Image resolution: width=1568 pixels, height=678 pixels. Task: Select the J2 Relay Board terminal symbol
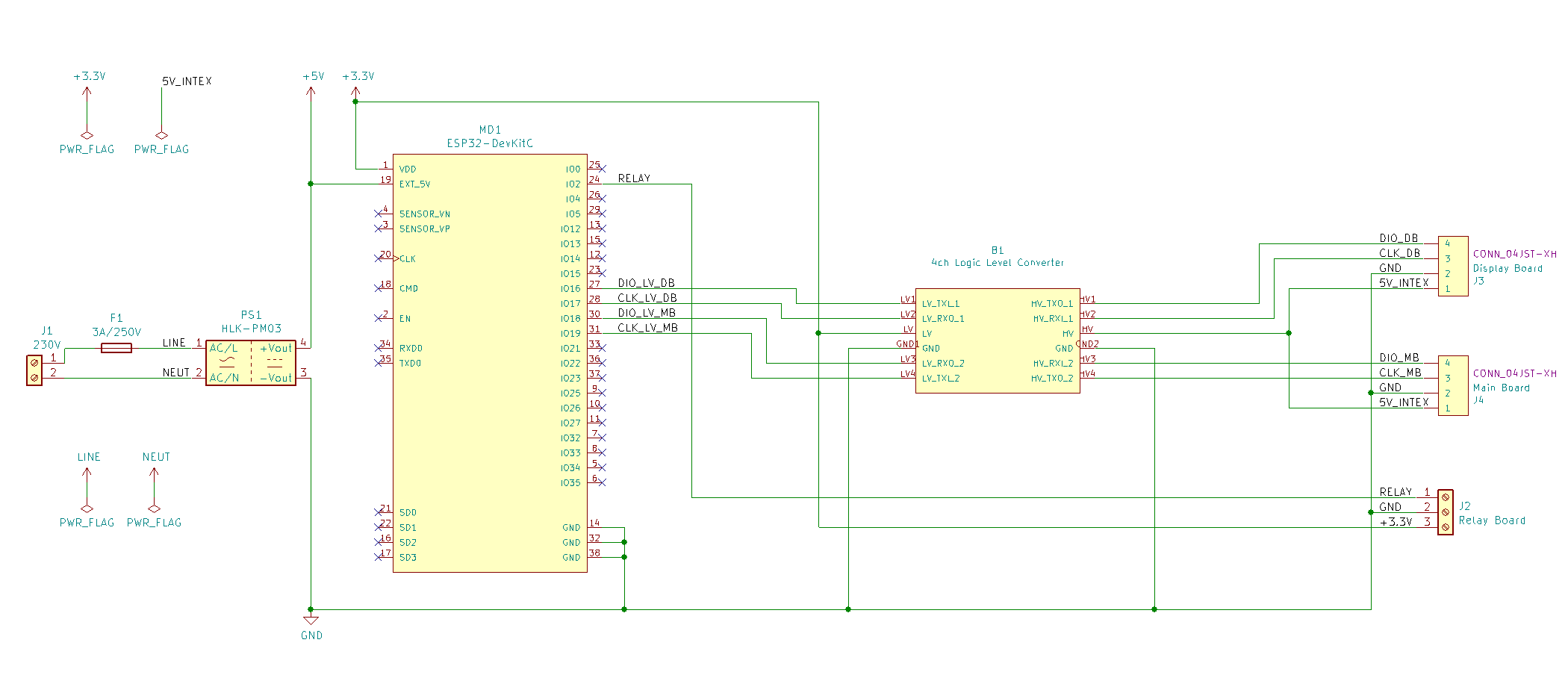(x=1446, y=512)
